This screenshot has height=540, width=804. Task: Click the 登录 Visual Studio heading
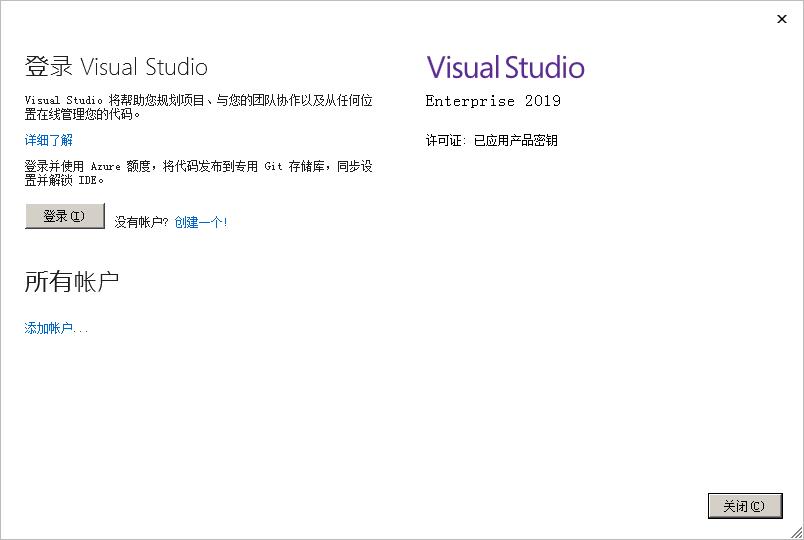pyautogui.click(x=116, y=67)
